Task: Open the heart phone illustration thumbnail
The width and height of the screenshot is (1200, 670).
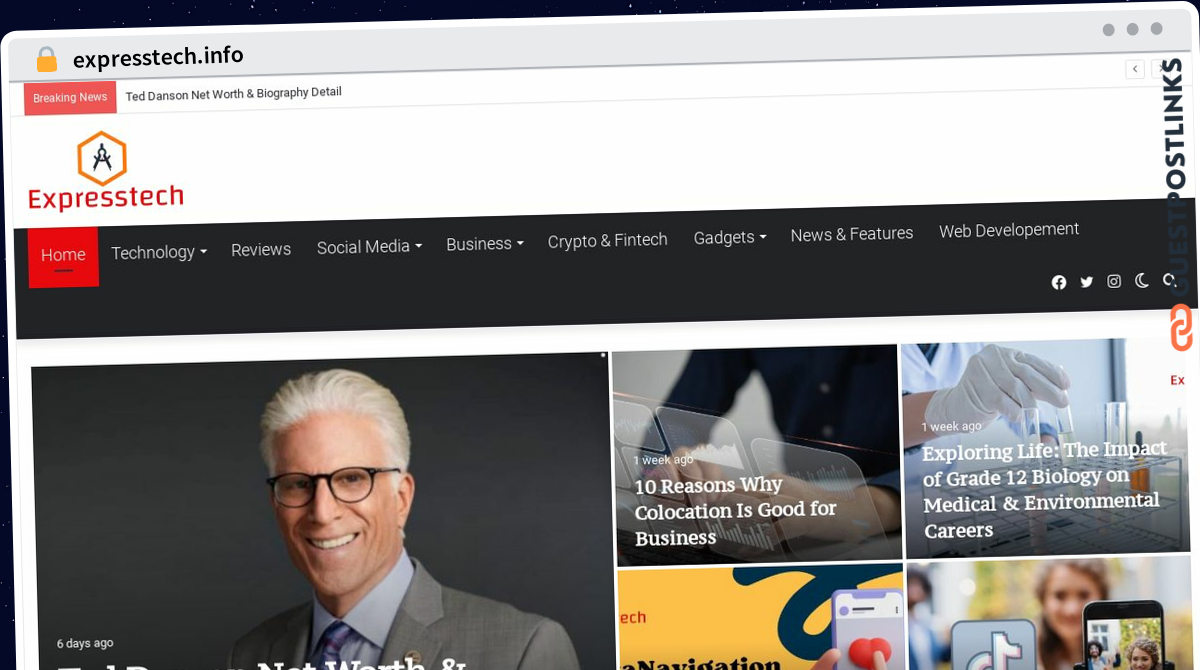Action: pos(761,617)
